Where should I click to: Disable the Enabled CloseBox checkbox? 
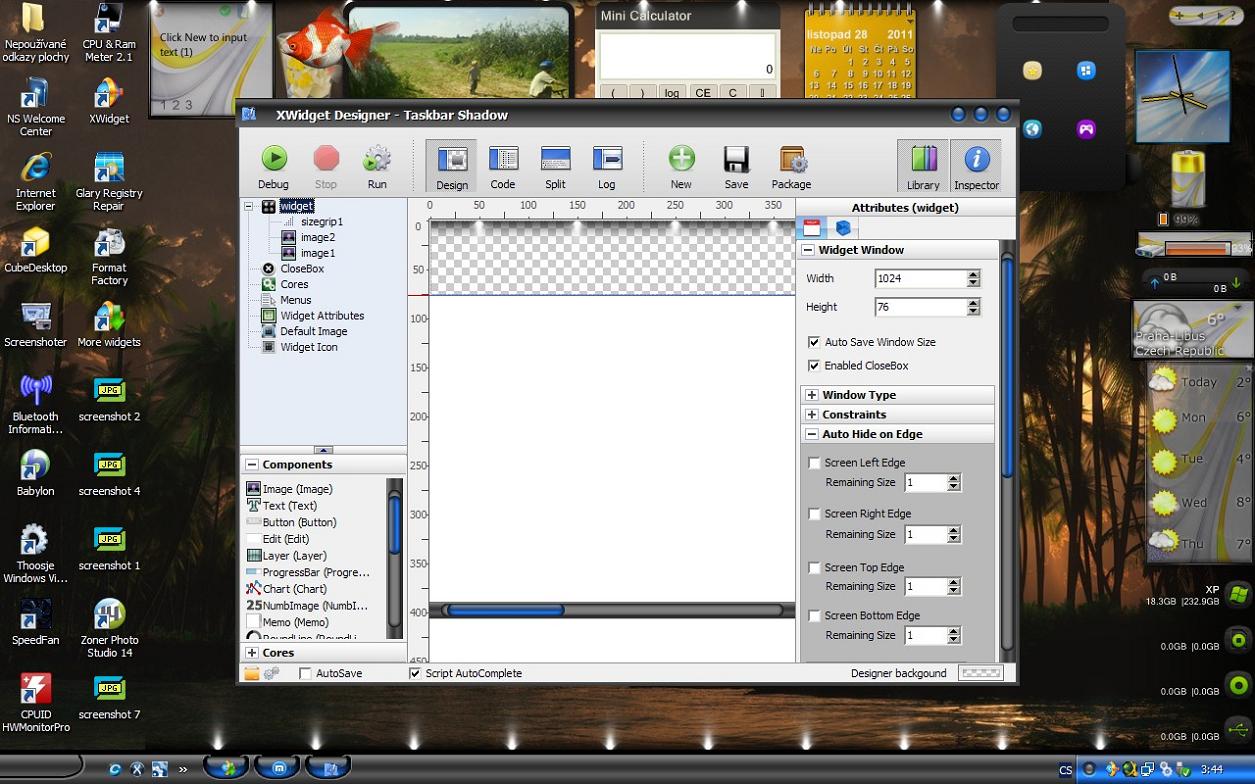[x=814, y=366]
